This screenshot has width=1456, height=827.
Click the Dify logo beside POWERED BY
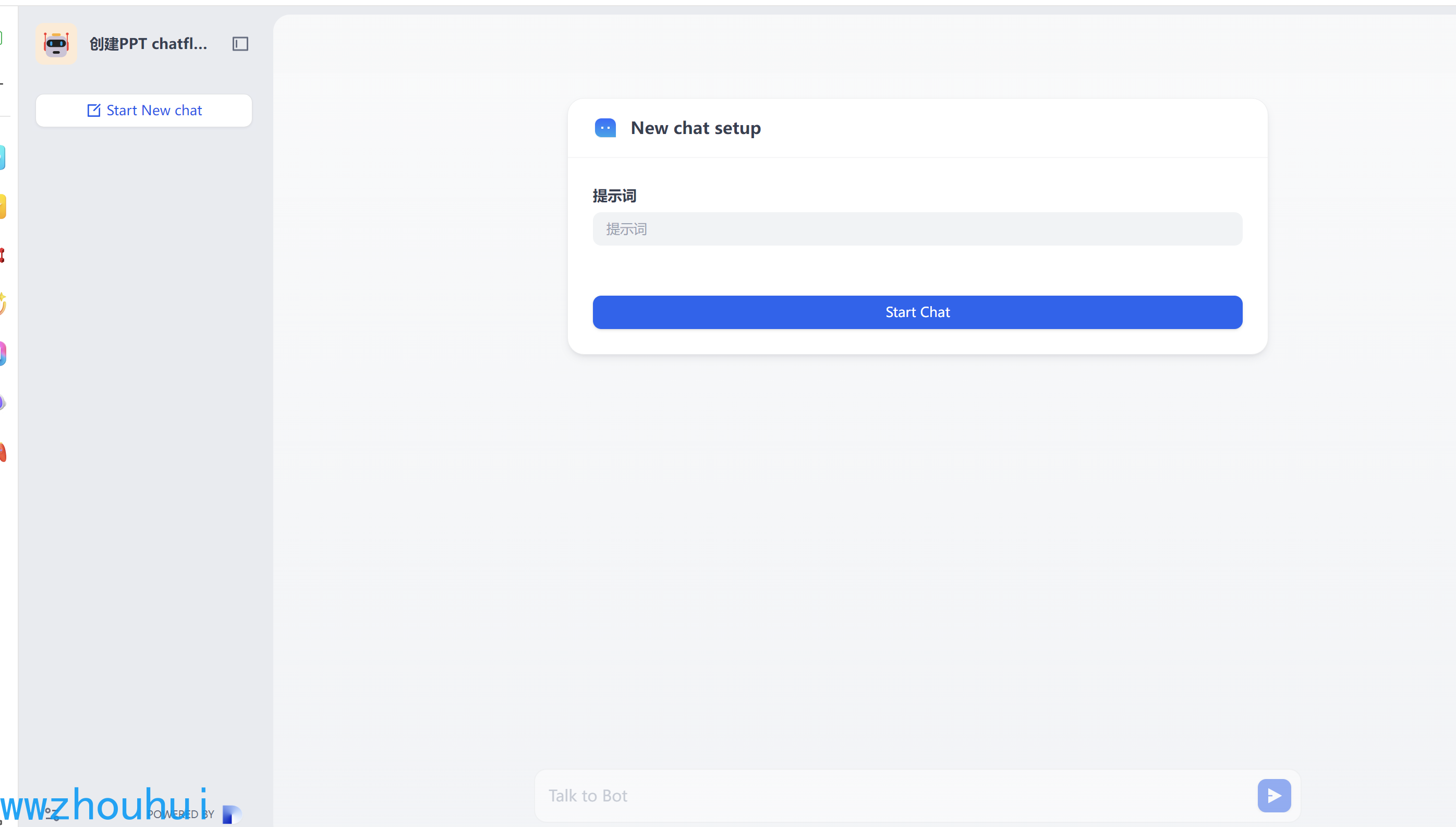(231, 814)
